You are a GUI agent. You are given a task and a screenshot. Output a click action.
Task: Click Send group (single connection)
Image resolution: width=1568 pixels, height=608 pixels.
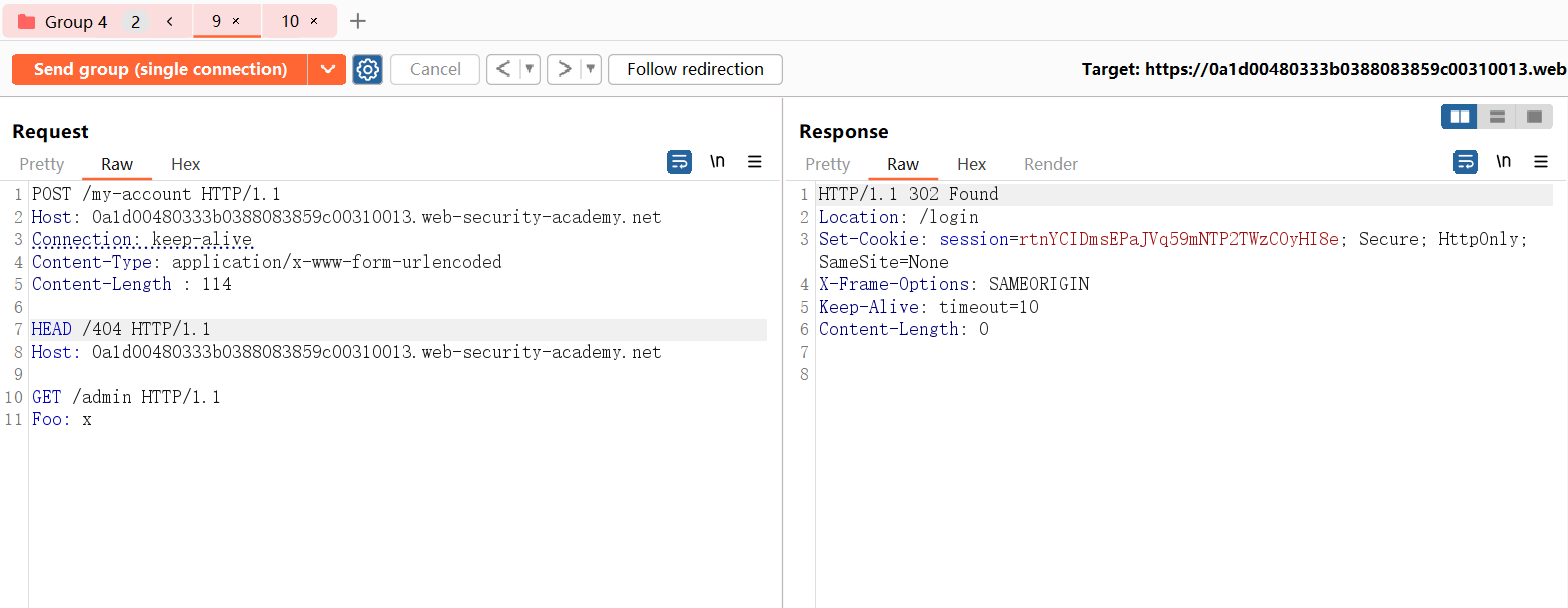pos(160,69)
